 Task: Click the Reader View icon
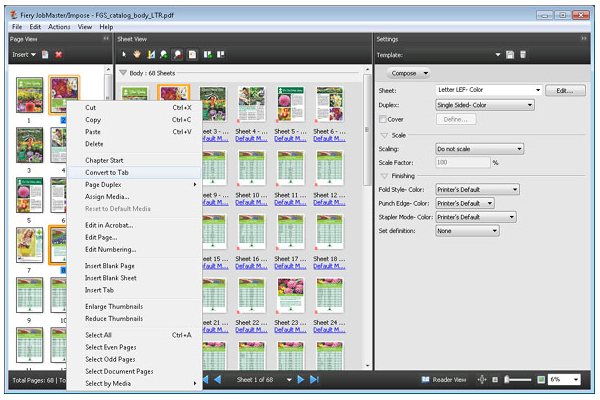point(426,380)
